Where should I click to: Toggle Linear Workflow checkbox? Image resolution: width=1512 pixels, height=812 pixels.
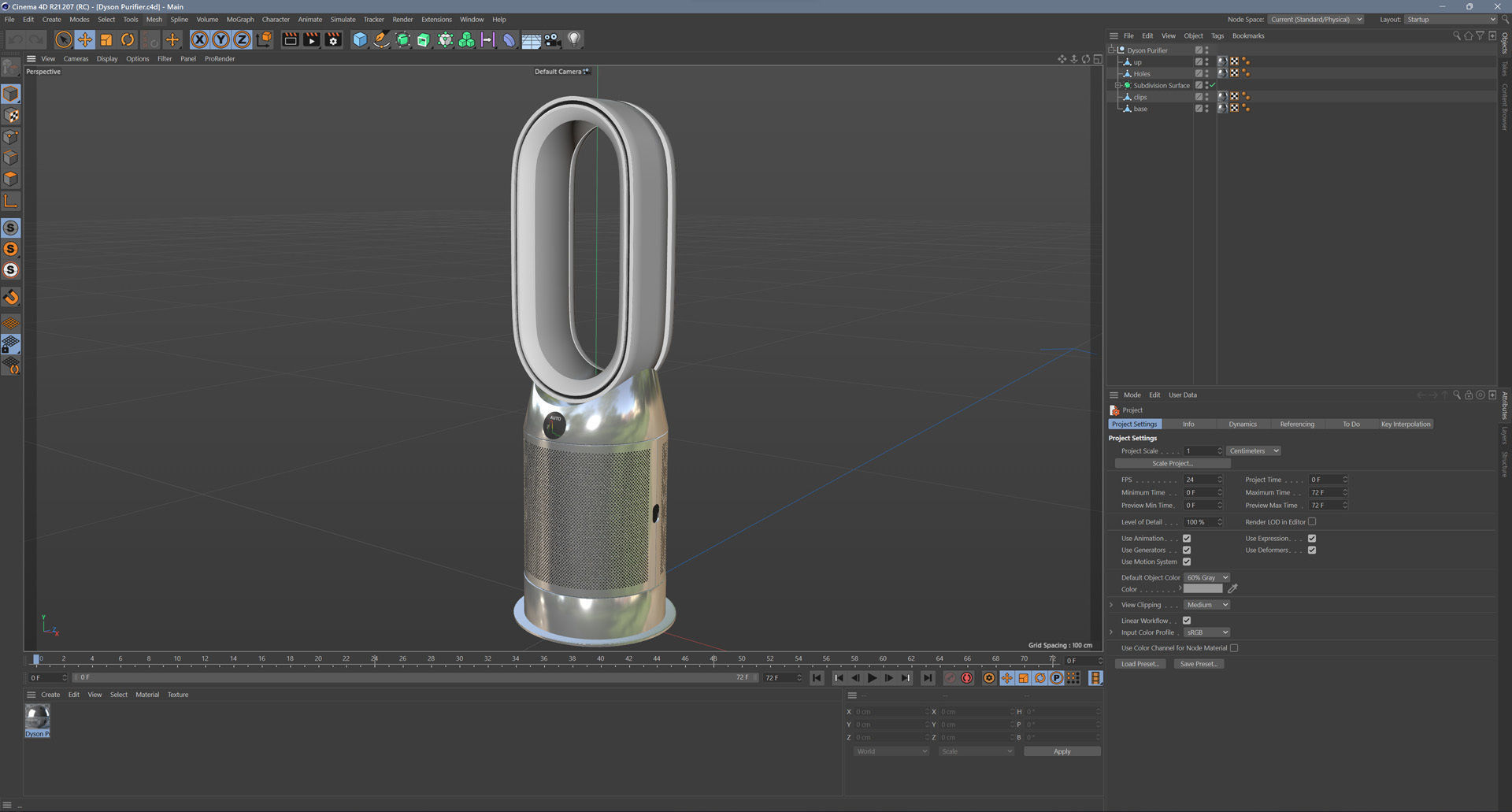(x=1187, y=621)
